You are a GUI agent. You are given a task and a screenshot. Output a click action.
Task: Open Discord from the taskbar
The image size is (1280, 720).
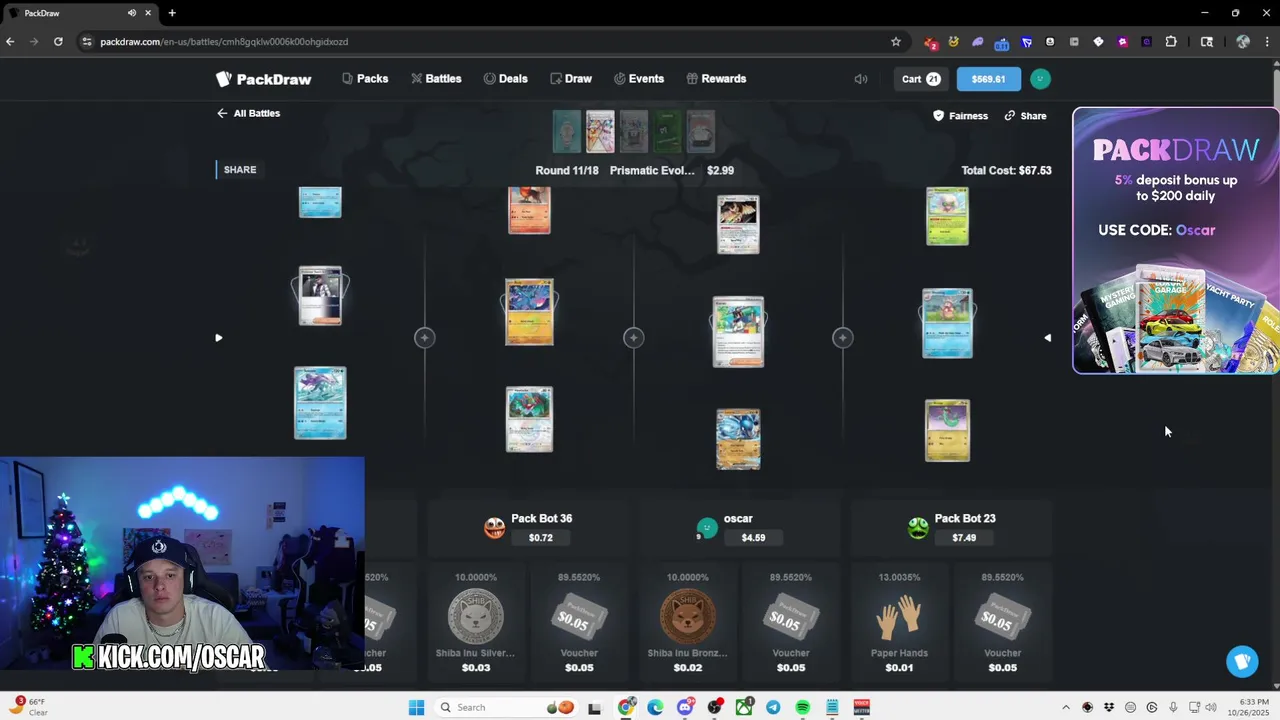point(685,708)
